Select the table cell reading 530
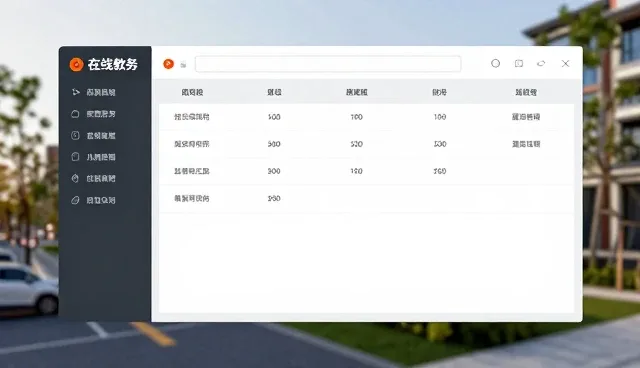The image size is (640, 368). pyautogui.click(x=440, y=144)
